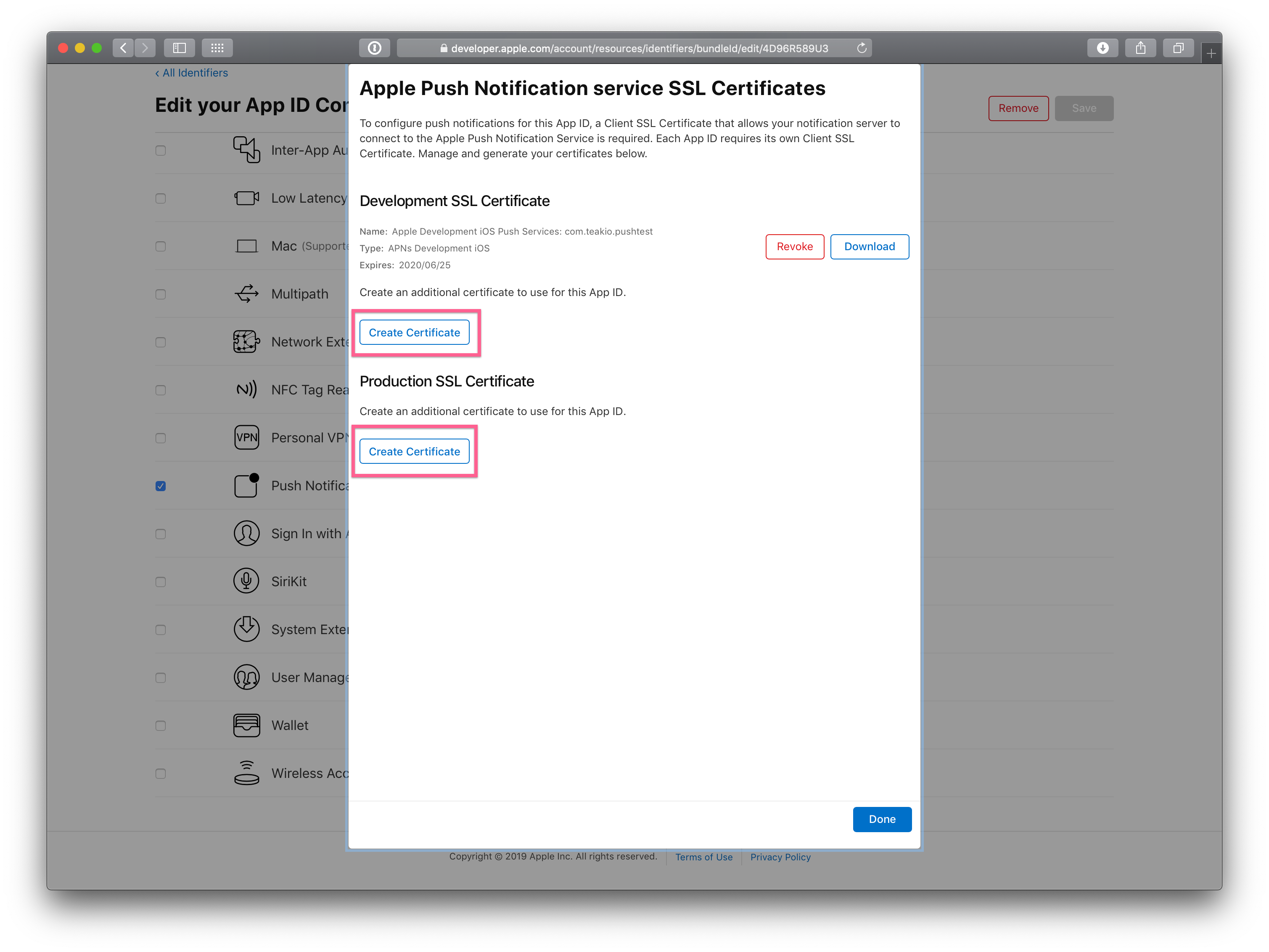
Task: Enable the SiriKit checkbox
Action: [x=161, y=582]
